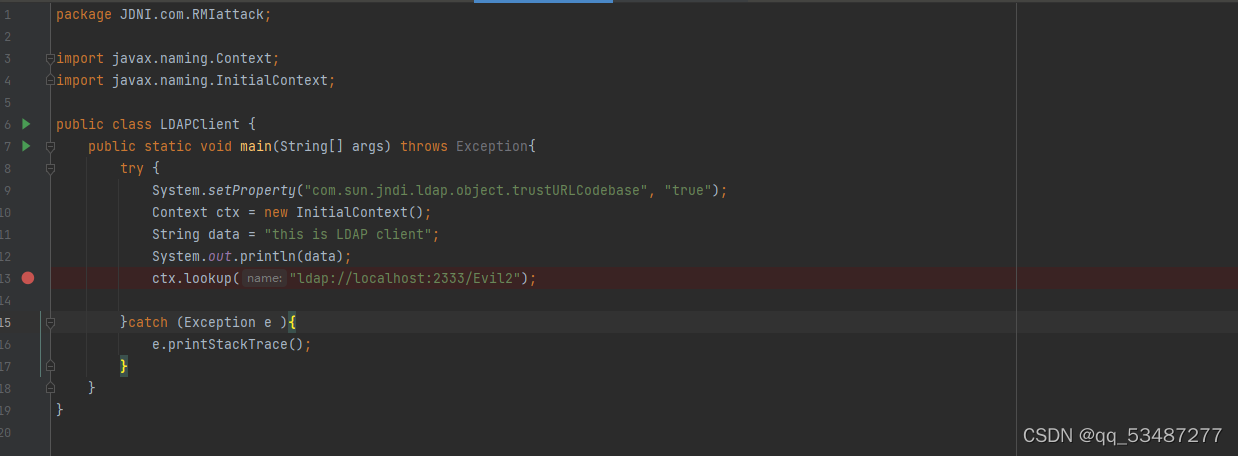Click System.out.println(data) statement
1238x456 pixels.
[x=252, y=256]
